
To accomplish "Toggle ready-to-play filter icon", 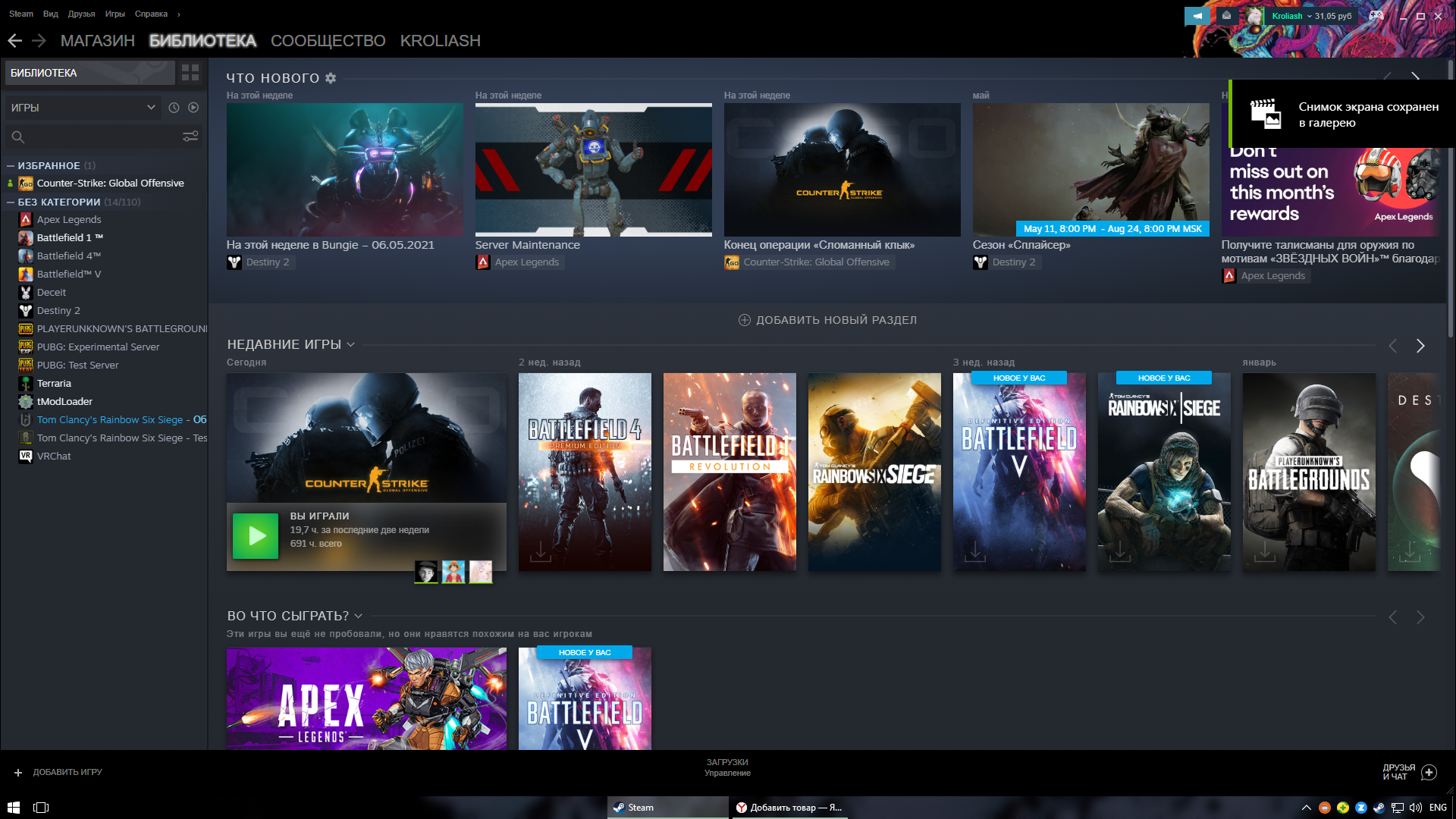I will click(193, 108).
